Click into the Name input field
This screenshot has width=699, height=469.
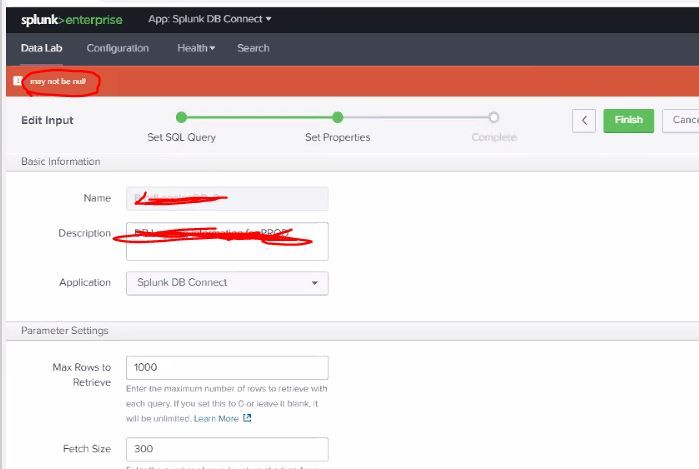[x=227, y=198]
